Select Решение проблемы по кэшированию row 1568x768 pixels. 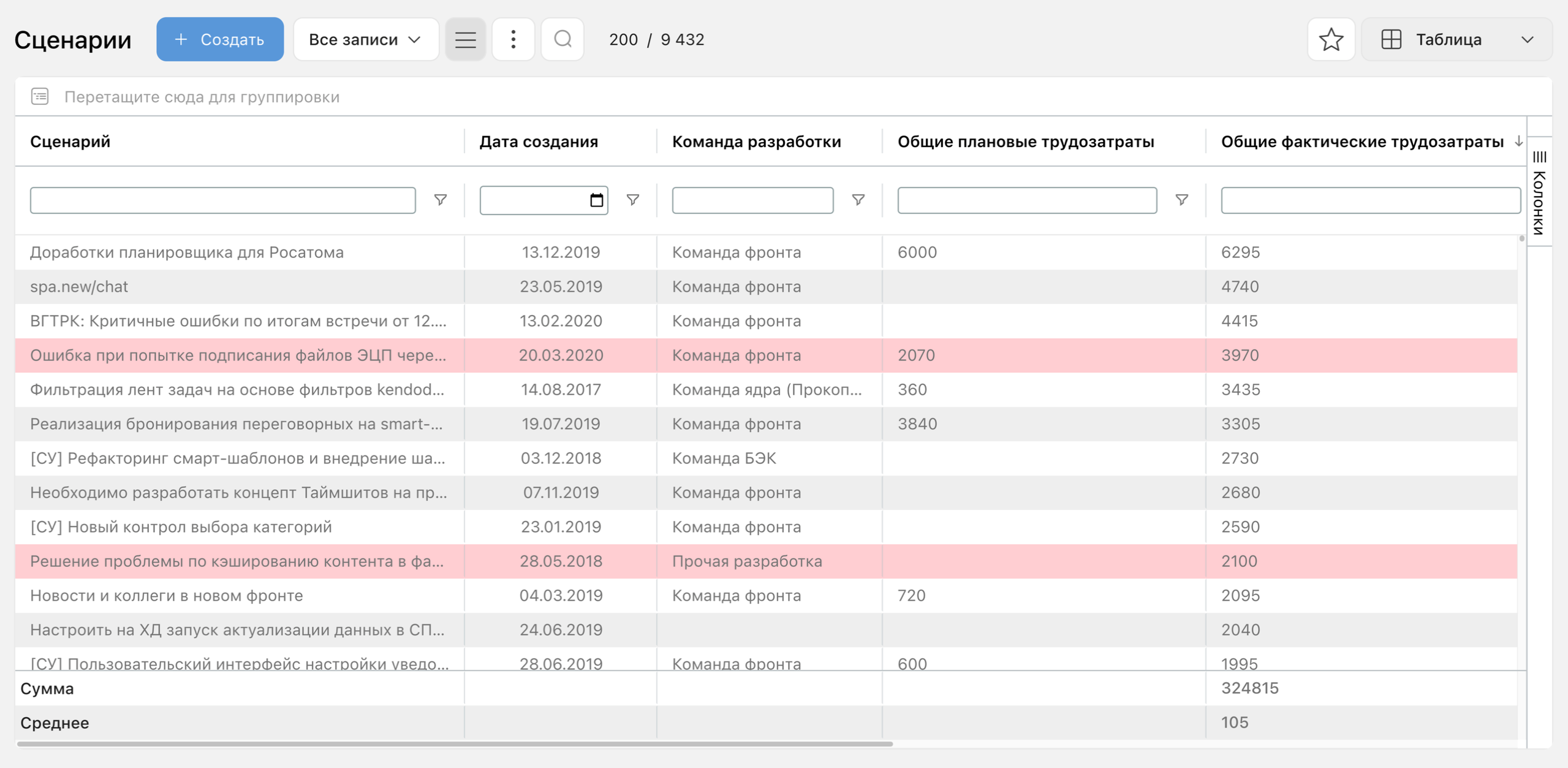pyautogui.click(x=766, y=561)
